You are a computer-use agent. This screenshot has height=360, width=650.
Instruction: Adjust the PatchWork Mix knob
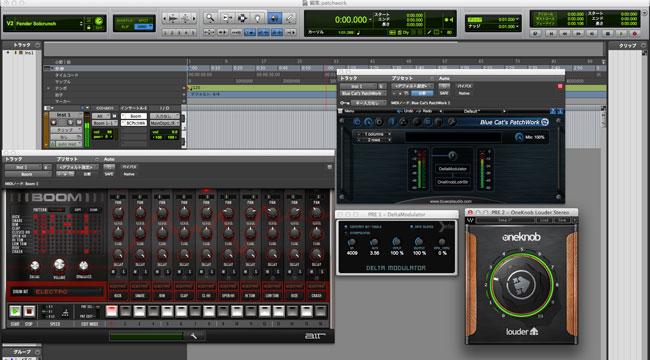(519, 137)
